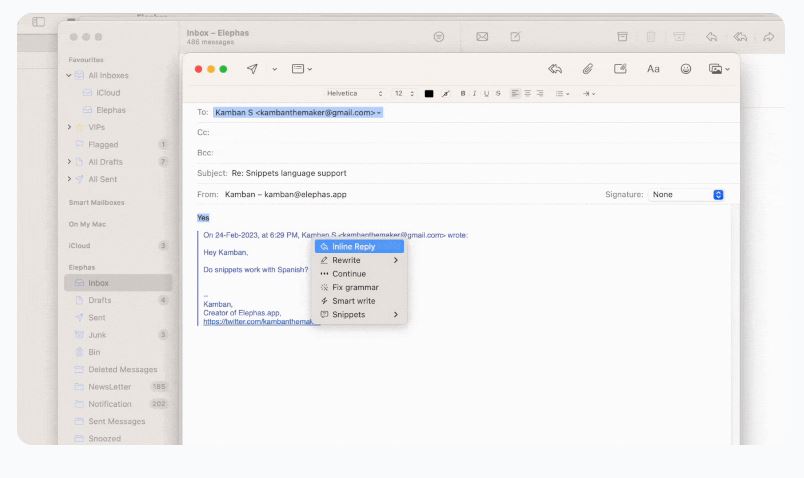The width and height of the screenshot is (804, 478).
Task: Click the junk icon in Mail toolbar
Action: tap(679, 37)
